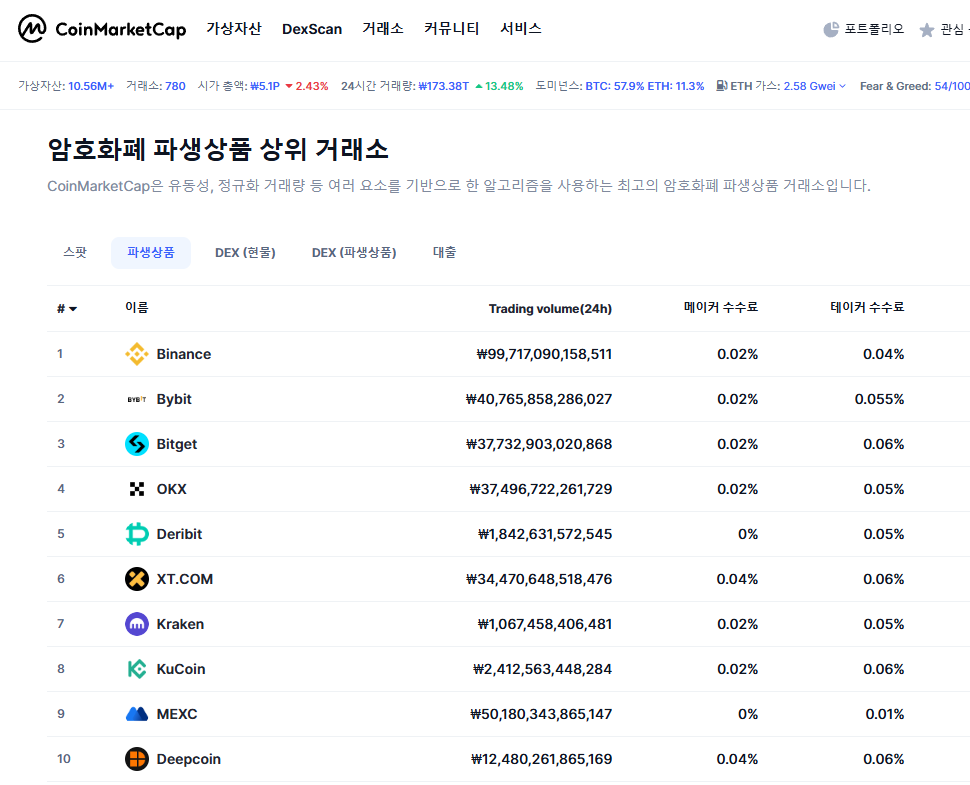Sort by the 이름 column header
Screen dimensions: 970x785
(x=137, y=307)
